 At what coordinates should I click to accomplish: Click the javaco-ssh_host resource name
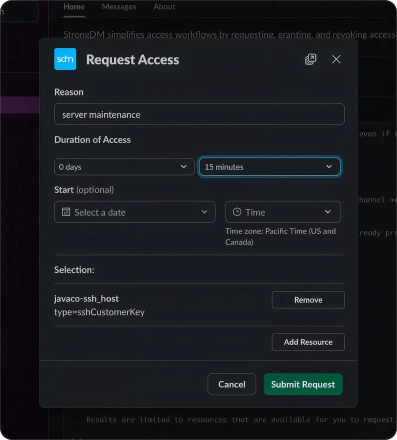(86, 299)
